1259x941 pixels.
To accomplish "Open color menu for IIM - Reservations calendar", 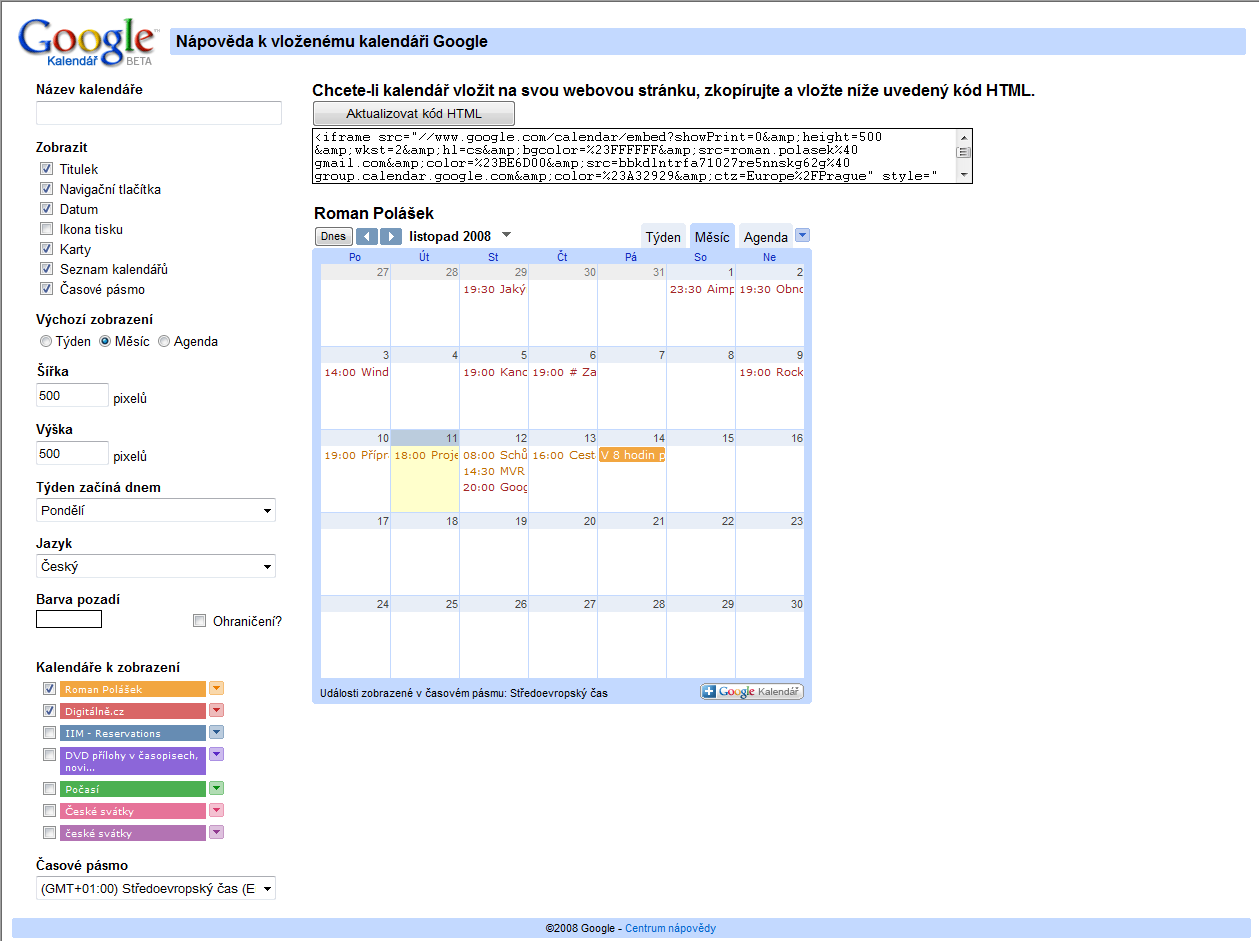I will (216, 733).
